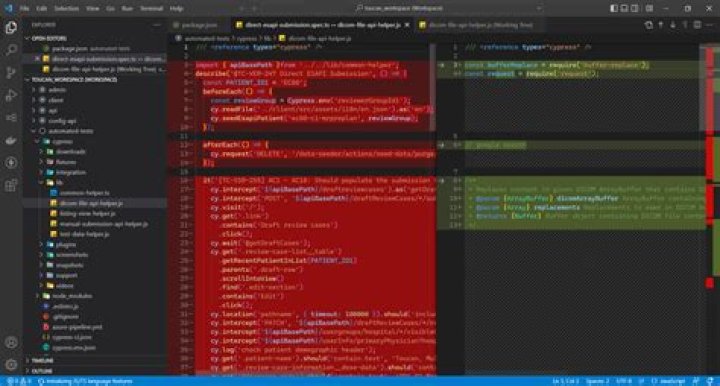Open the Manage gear icon

click(11, 365)
